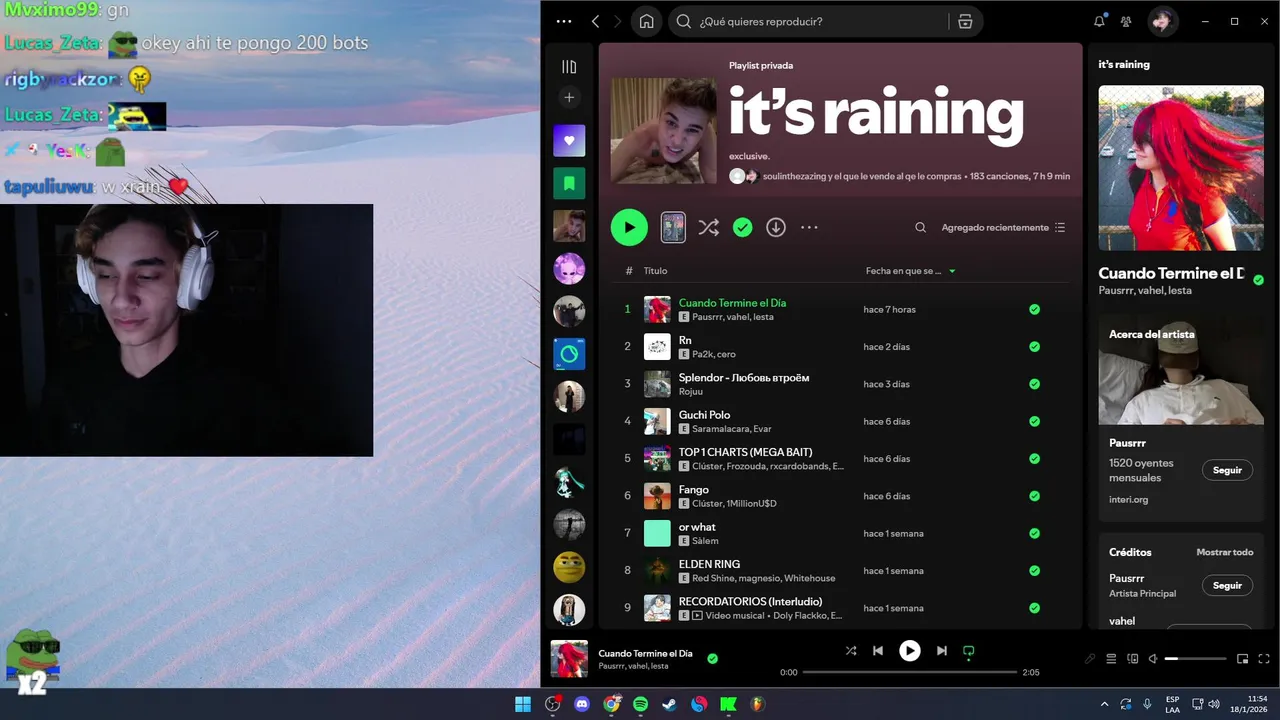Create a new playlist with plus button

(569, 97)
